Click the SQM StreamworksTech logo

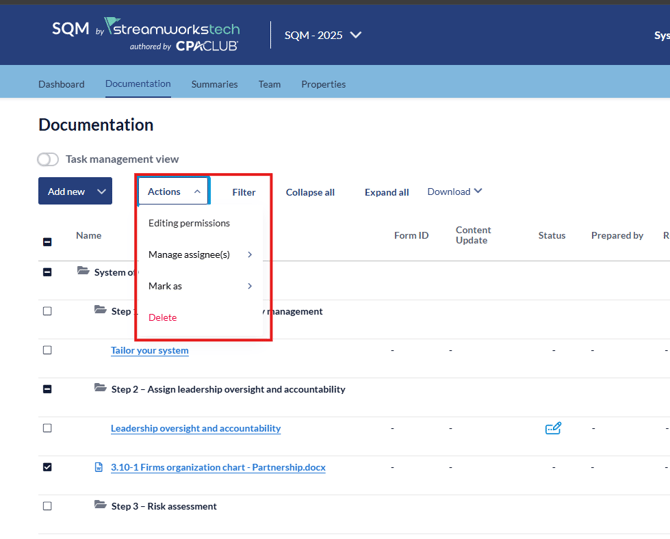click(x=146, y=33)
